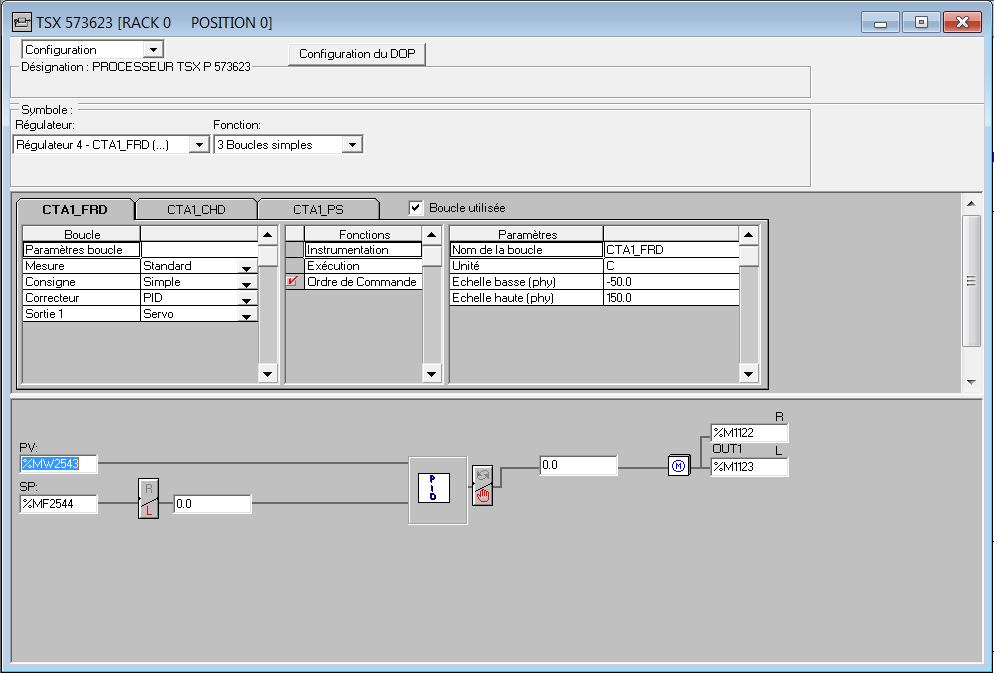Click the PV address field %MW2543
This screenshot has height=673, width=994.
pos(59,464)
